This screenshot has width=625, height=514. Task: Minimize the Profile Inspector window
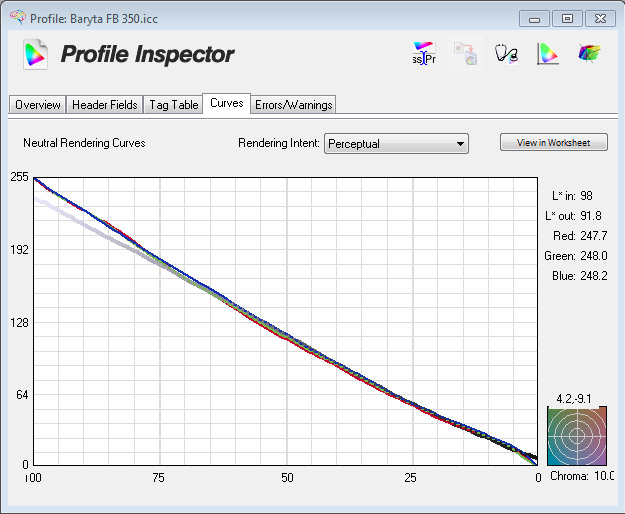pos(534,19)
